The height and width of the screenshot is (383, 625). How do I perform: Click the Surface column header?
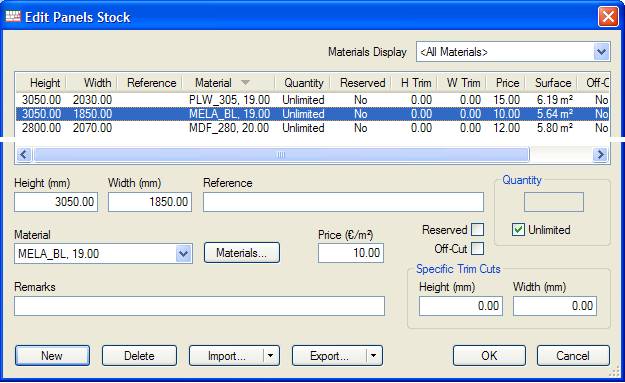(552, 83)
